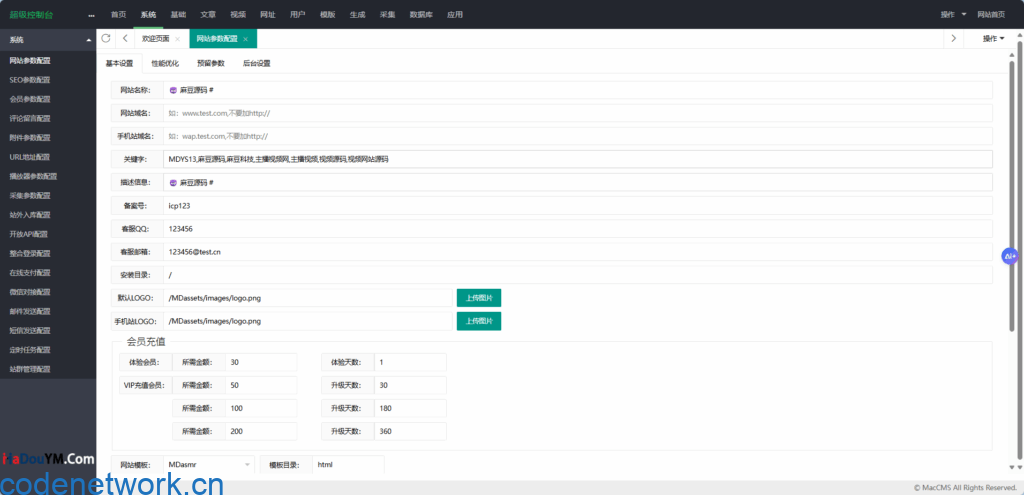Select the 基本设置 tab
1024x495 pixels.
pos(119,63)
